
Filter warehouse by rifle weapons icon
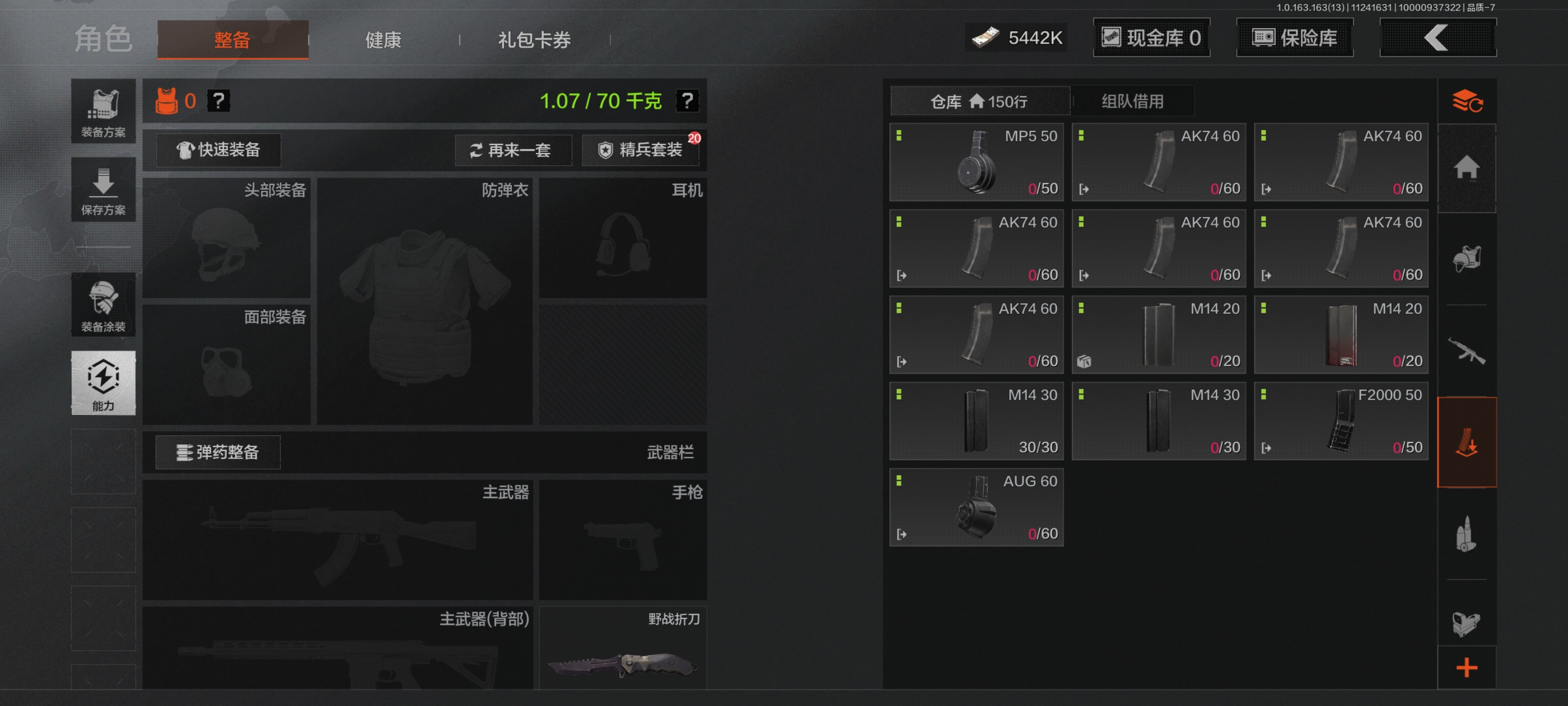point(1467,350)
